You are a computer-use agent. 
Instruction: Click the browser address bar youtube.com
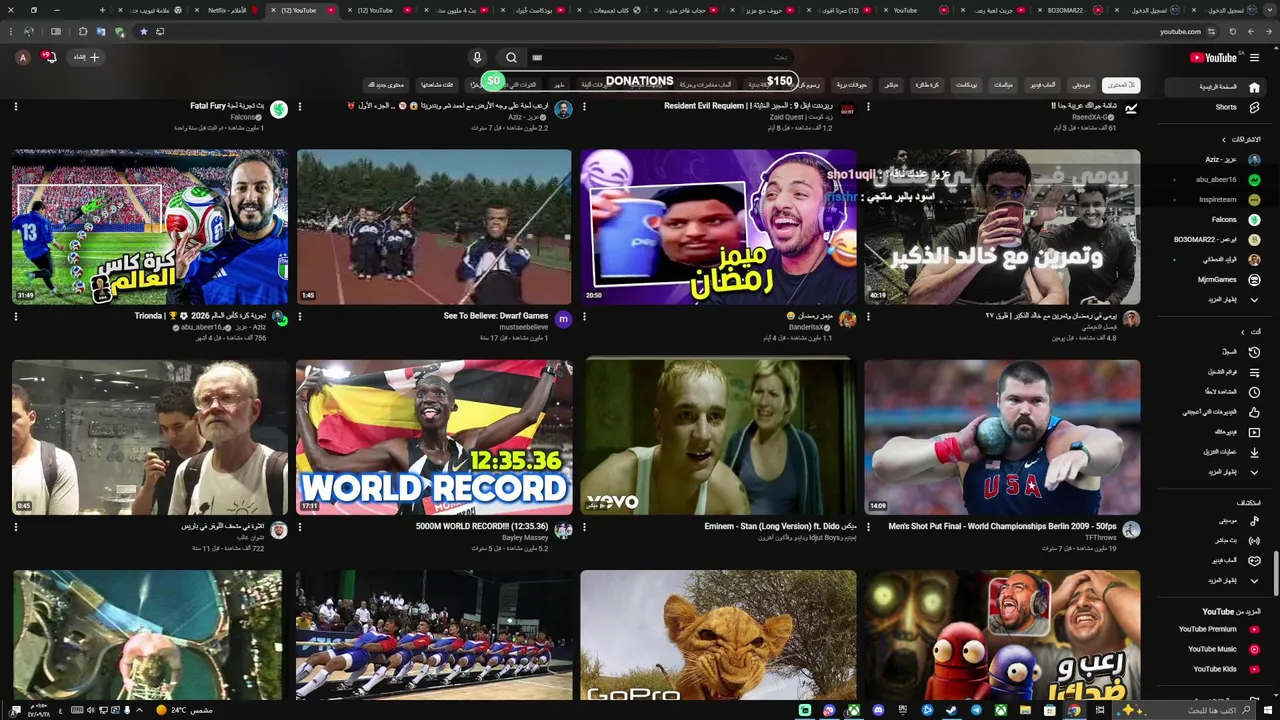[1180, 32]
